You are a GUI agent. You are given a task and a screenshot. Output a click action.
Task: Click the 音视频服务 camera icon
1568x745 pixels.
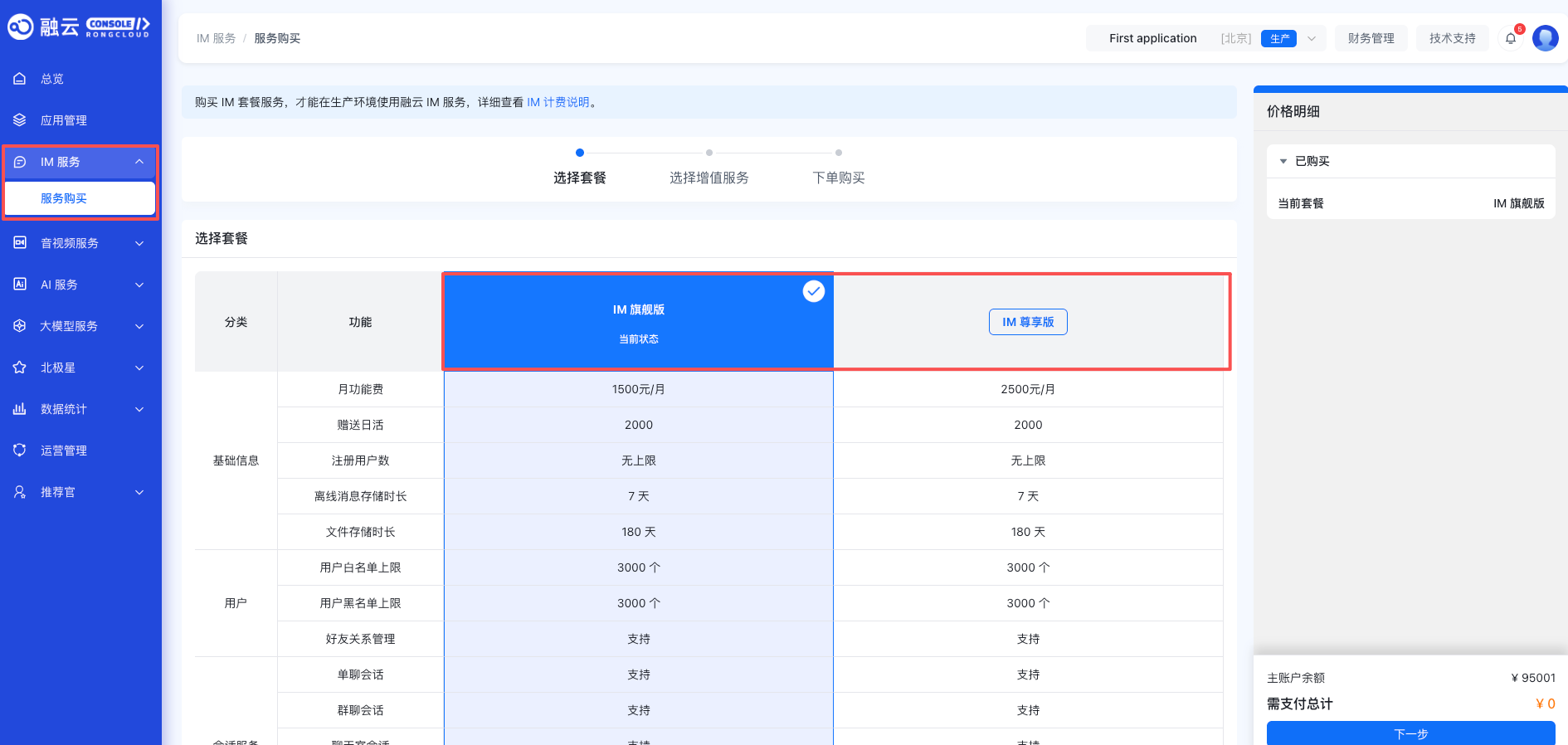[20, 243]
